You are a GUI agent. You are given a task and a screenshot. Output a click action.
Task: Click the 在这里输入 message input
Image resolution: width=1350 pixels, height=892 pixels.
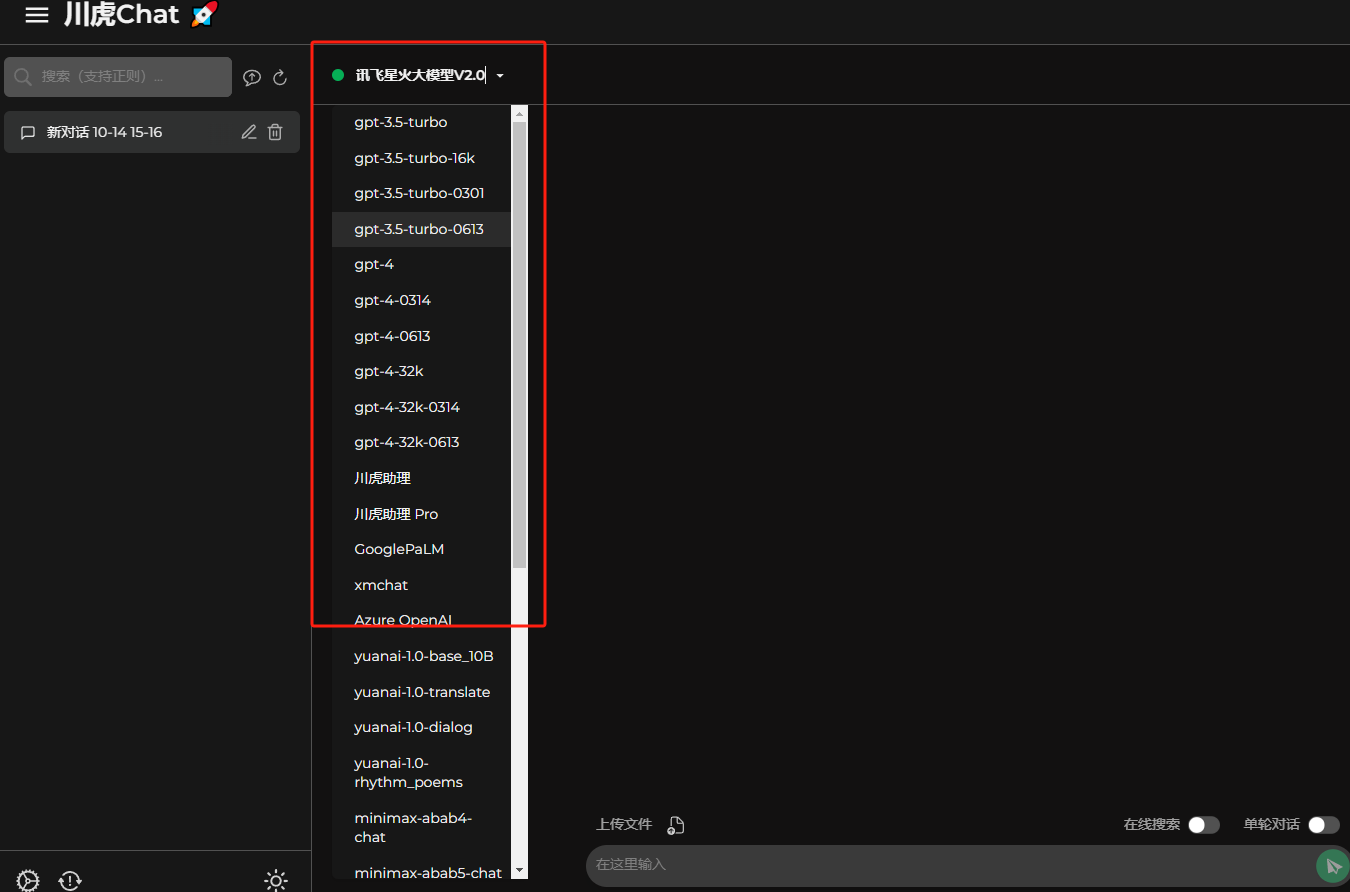(950, 864)
